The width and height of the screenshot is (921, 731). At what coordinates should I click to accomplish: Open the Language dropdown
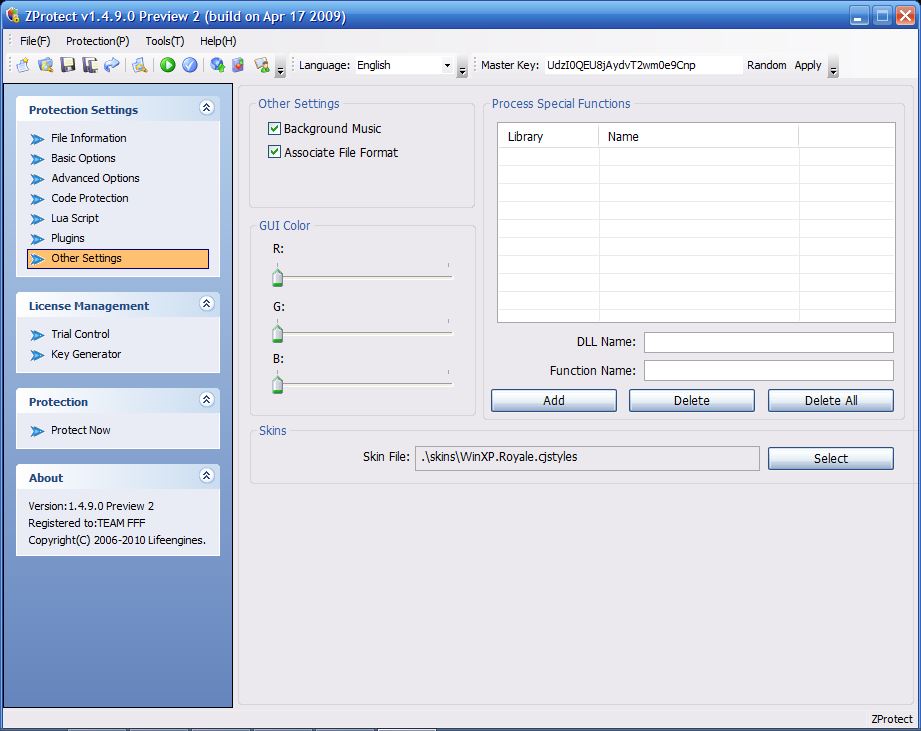pos(447,65)
